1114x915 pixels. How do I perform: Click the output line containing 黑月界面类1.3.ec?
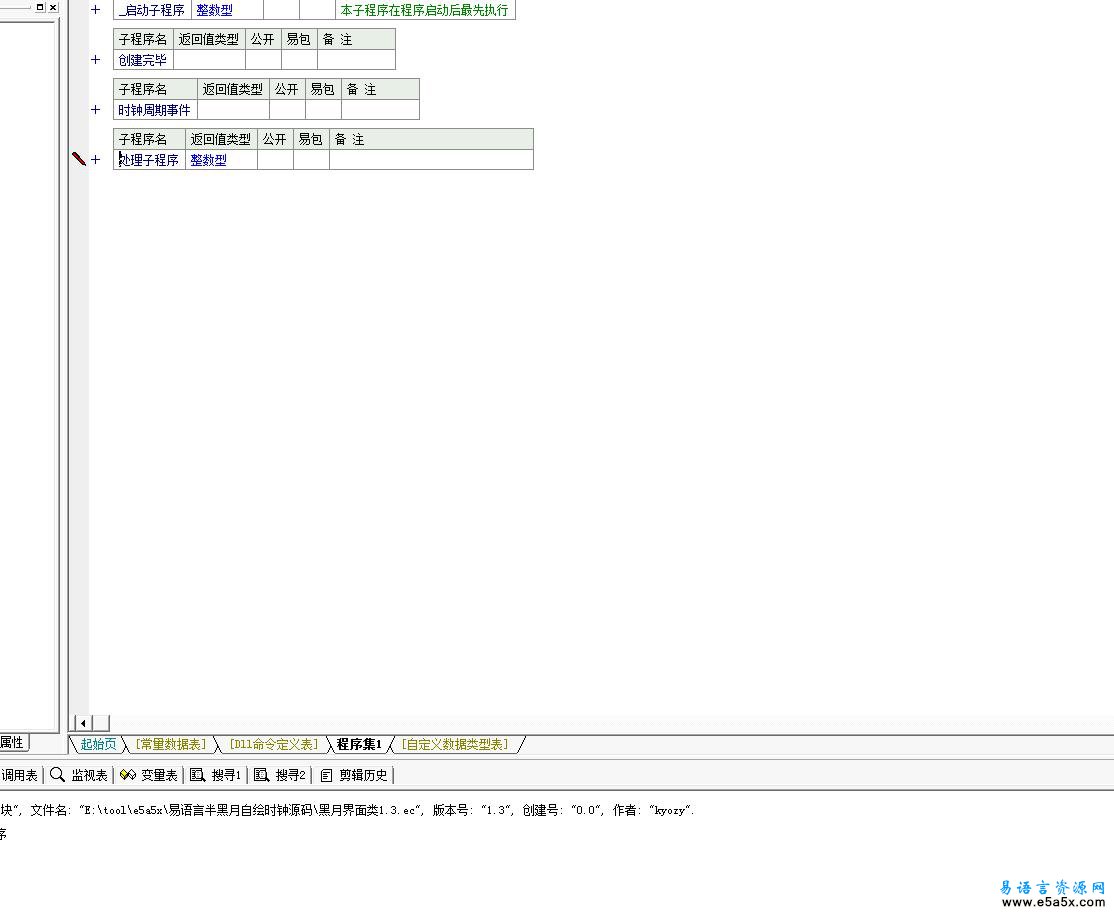[347, 810]
